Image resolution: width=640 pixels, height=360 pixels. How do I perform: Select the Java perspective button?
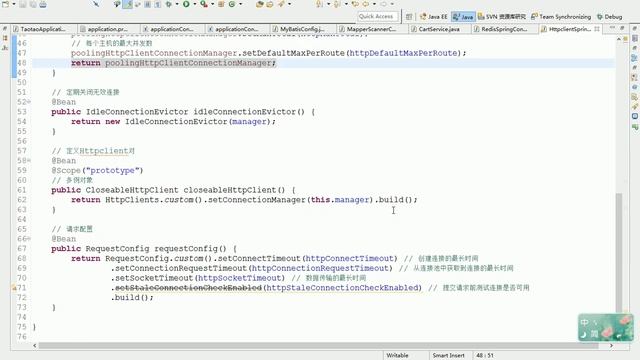tap(463, 17)
